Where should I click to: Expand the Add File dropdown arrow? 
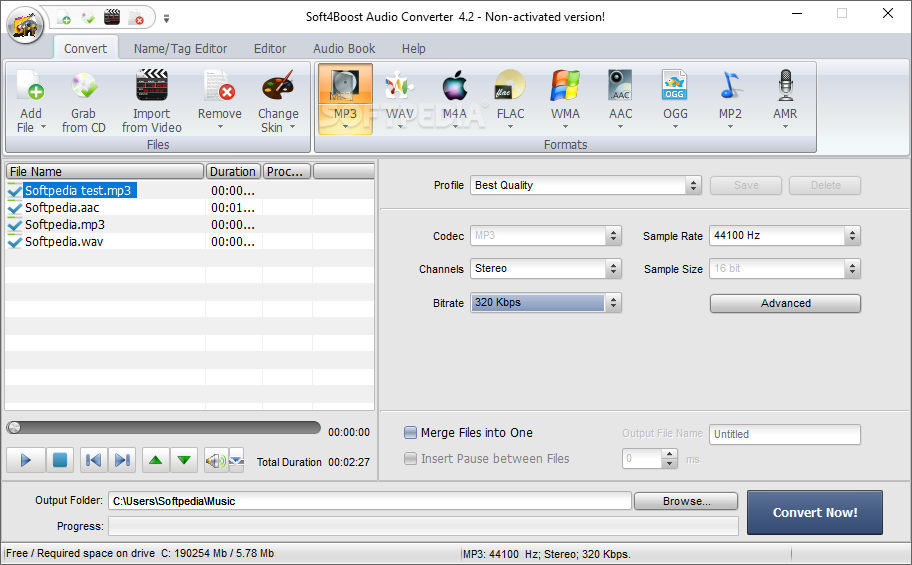click(43, 127)
